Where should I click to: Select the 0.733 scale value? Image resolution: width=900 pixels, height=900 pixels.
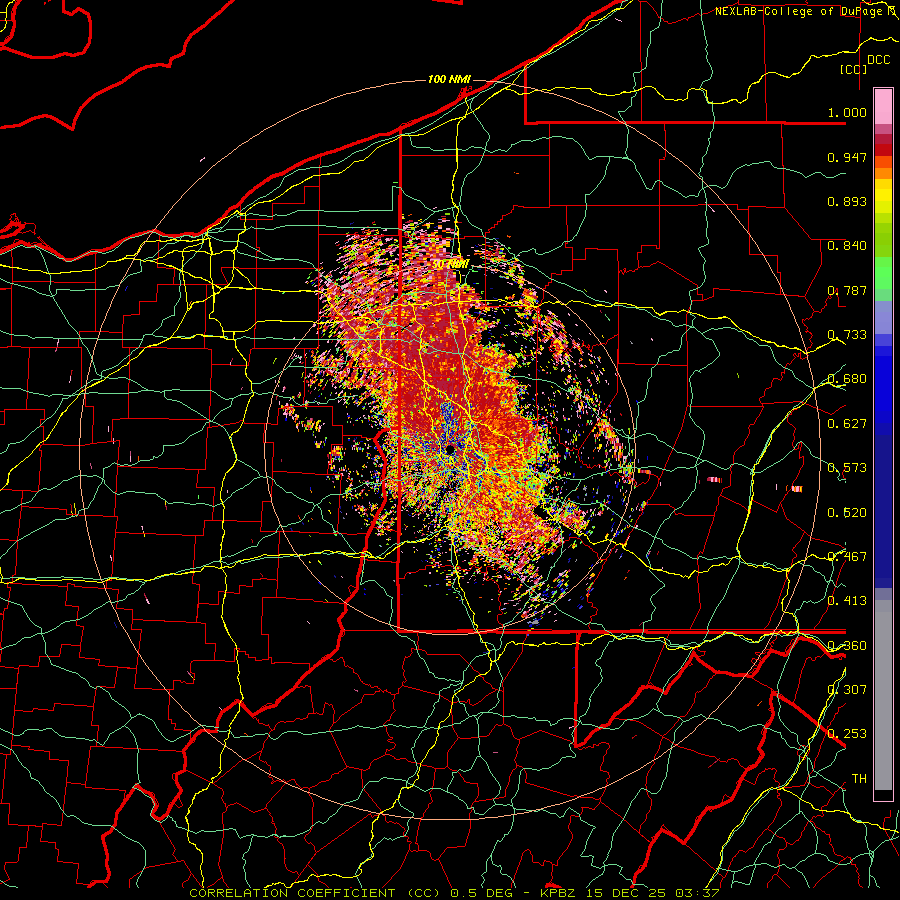(847, 335)
